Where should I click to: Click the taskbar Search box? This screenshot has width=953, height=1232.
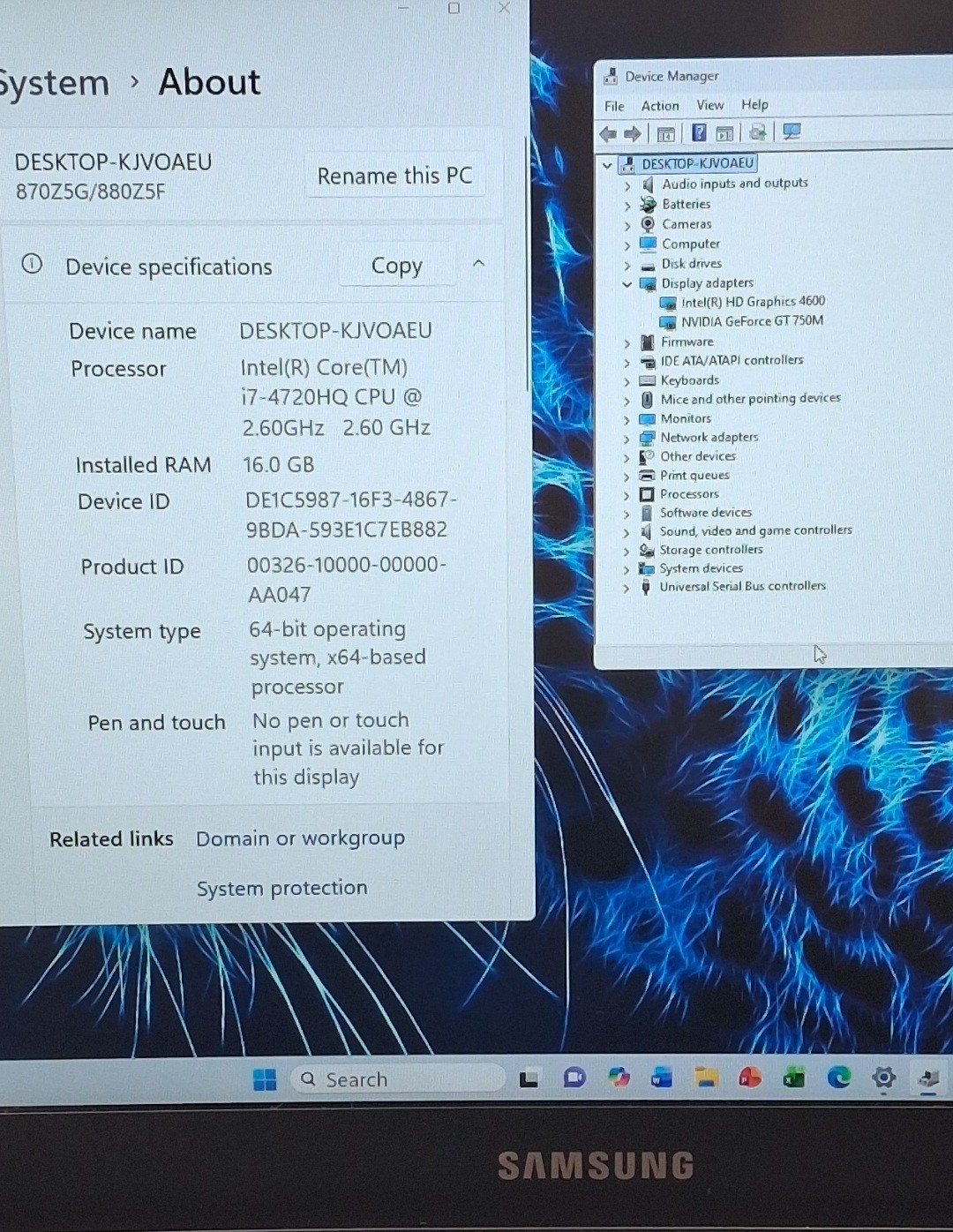tap(397, 1079)
